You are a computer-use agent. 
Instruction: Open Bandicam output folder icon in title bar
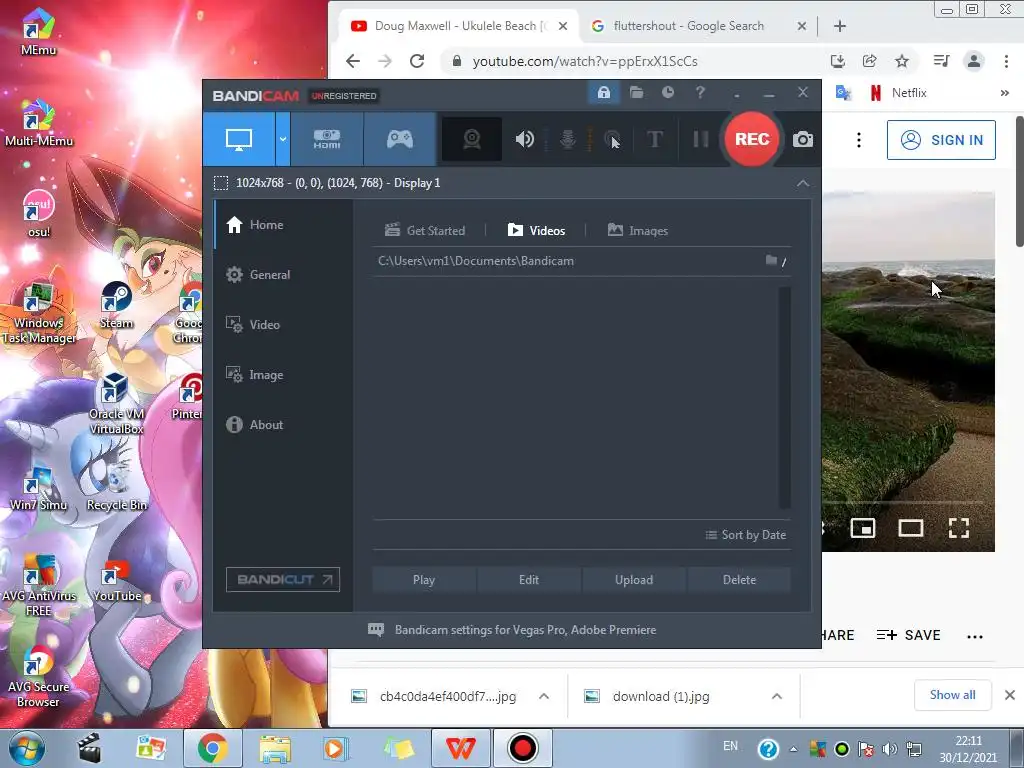(x=636, y=93)
